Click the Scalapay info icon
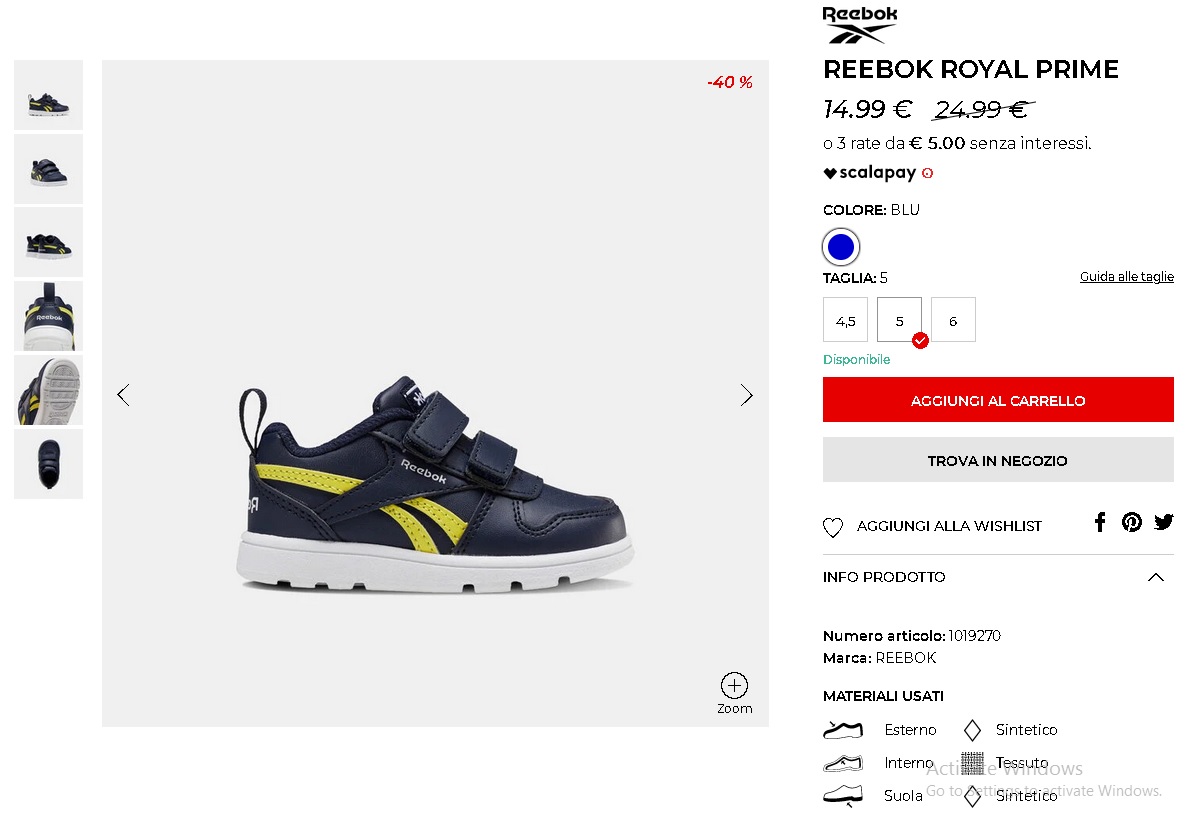 pyautogui.click(x=927, y=173)
